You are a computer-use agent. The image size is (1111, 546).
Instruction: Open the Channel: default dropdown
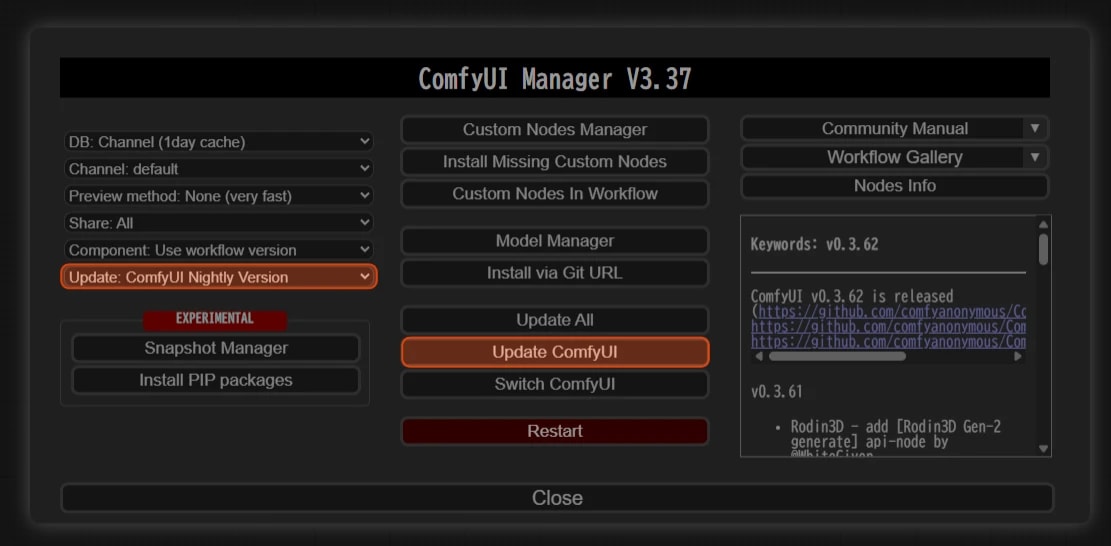[218, 169]
